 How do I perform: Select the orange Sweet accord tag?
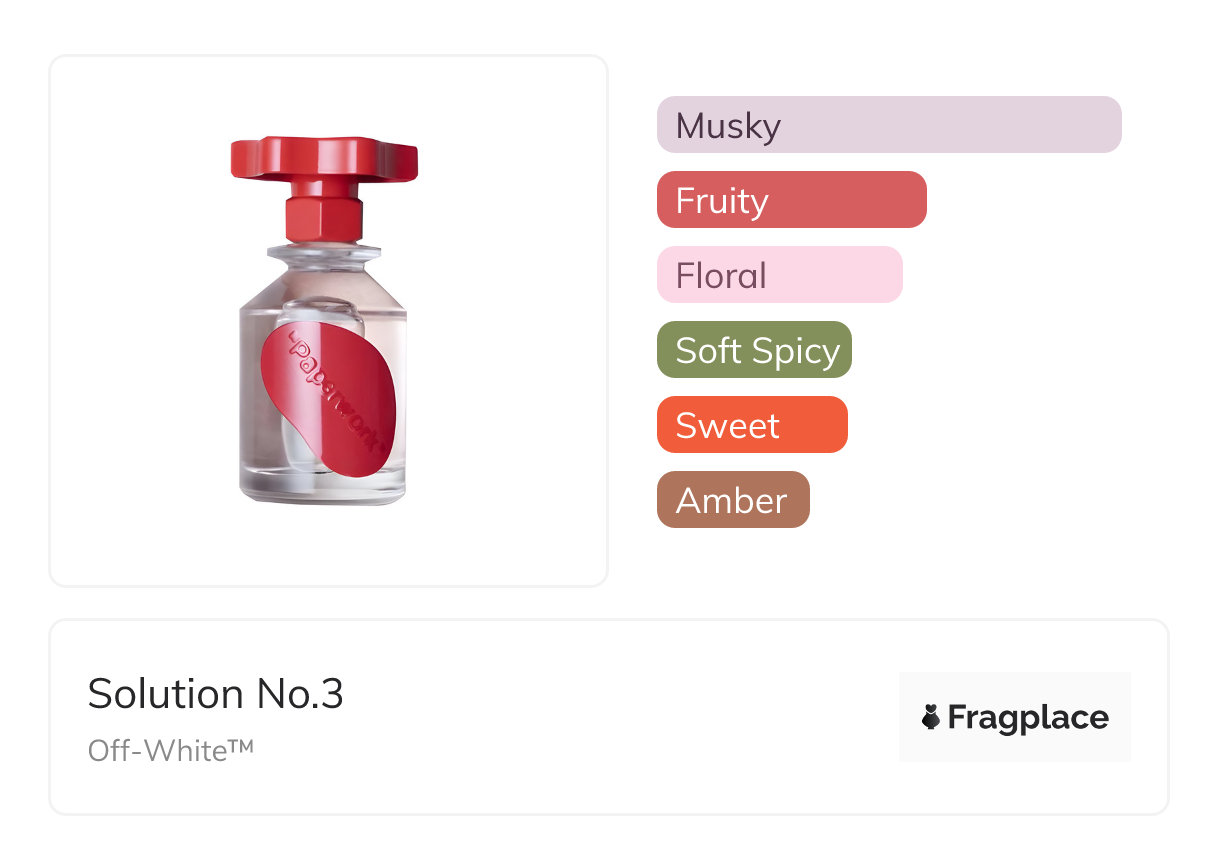tap(752, 425)
